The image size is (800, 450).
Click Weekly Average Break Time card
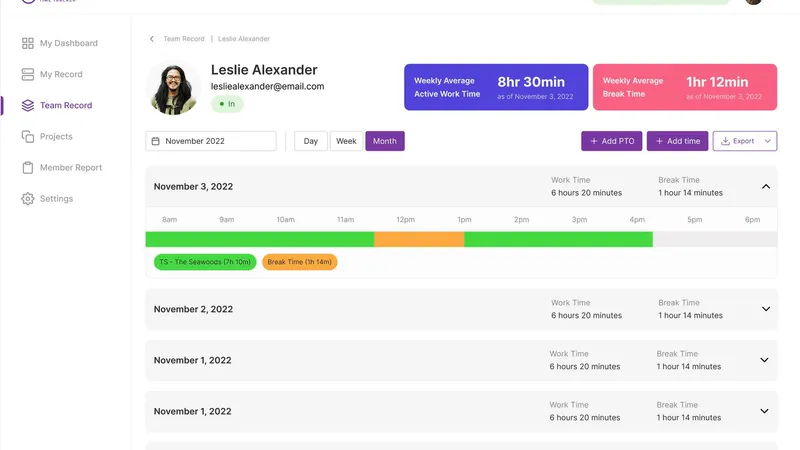click(x=685, y=87)
